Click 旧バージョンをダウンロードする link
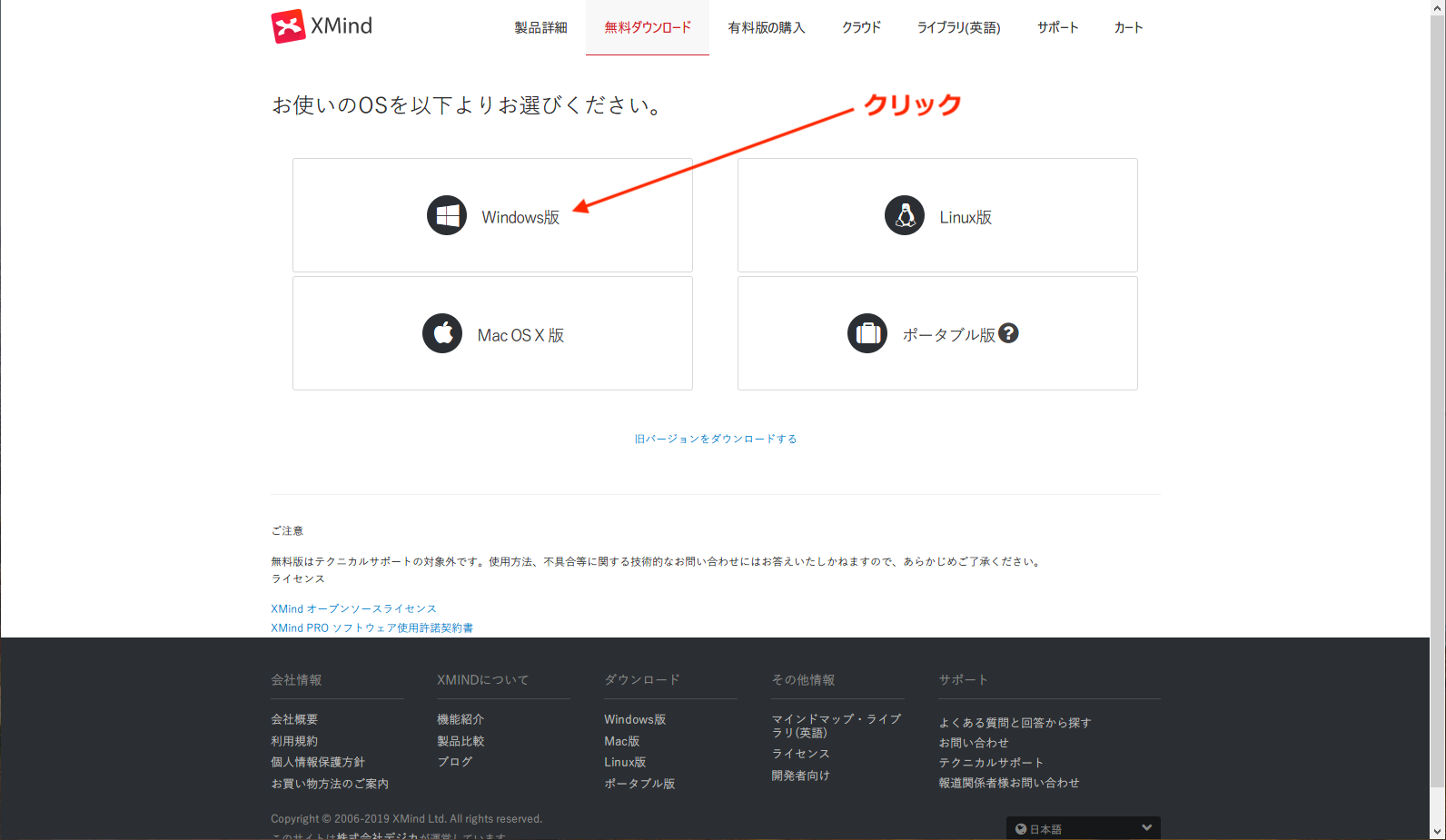 716,439
